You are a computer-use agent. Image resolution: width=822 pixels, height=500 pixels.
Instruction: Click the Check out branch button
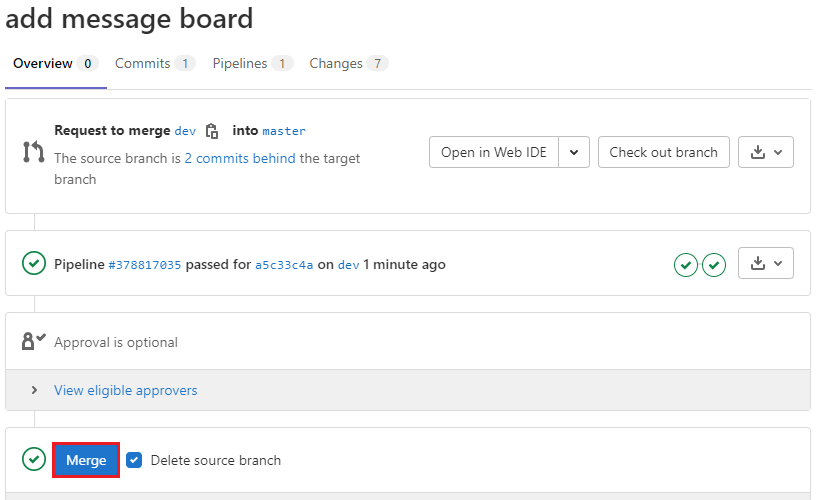pos(663,152)
